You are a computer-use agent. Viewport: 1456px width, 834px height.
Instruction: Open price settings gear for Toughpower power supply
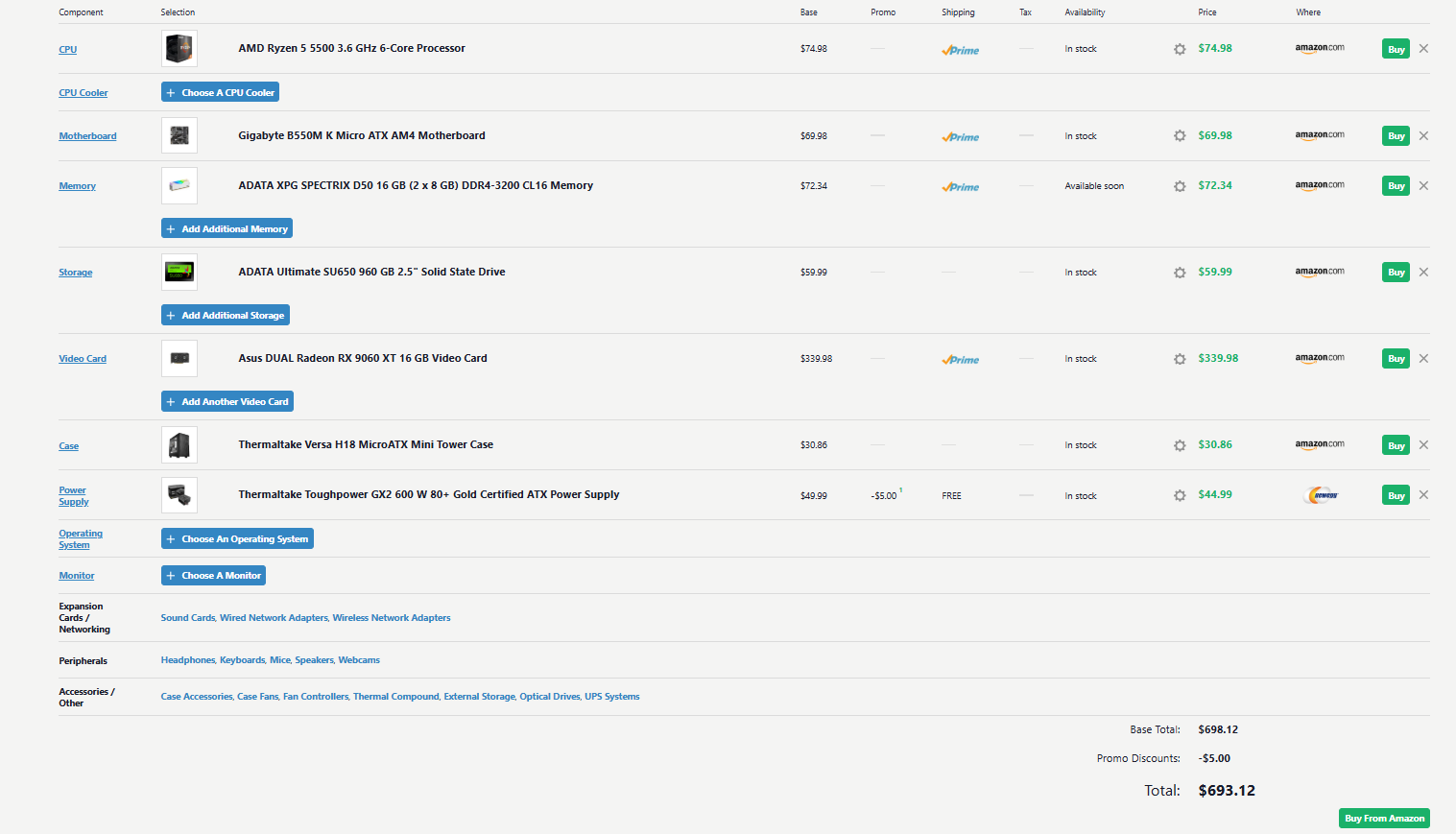[1180, 495]
